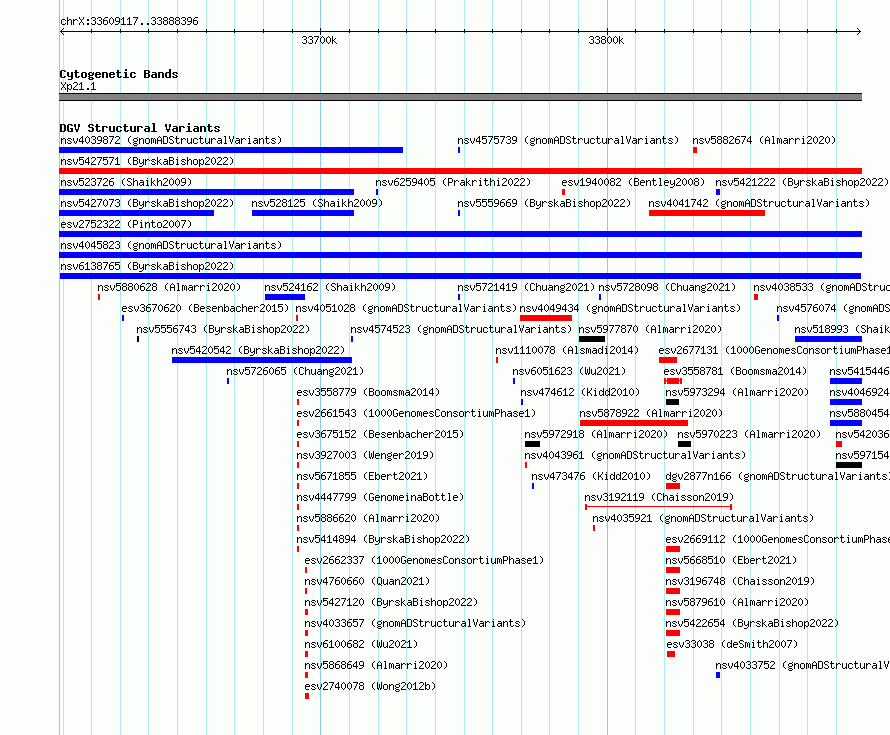Click nsv5868649 Almarri2020 label
890x735 pixels.
(376, 665)
